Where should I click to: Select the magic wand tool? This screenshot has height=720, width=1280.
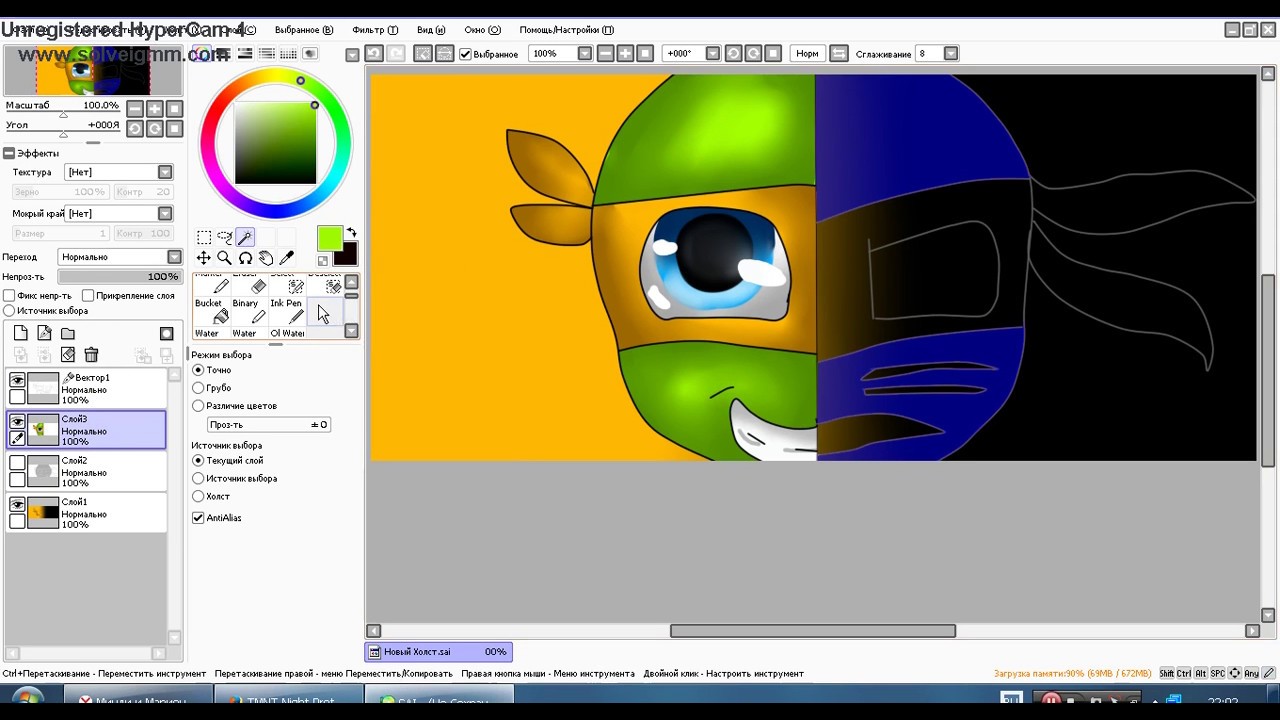pos(245,237)
